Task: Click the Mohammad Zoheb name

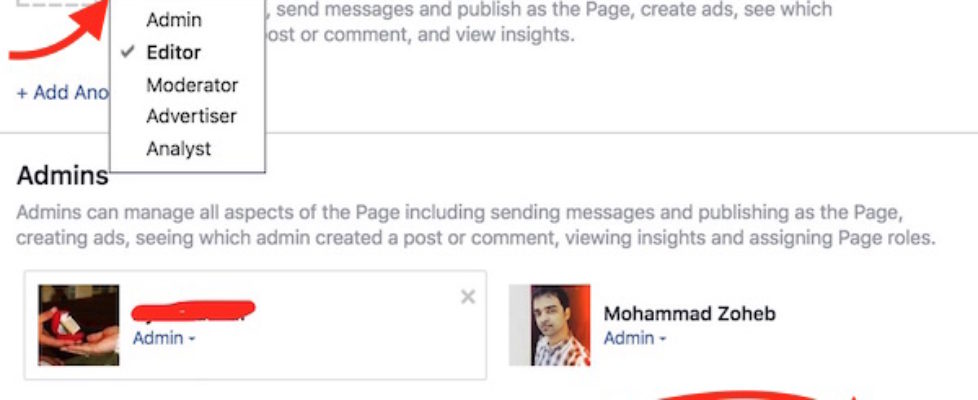Action: (x=689, y=314)
